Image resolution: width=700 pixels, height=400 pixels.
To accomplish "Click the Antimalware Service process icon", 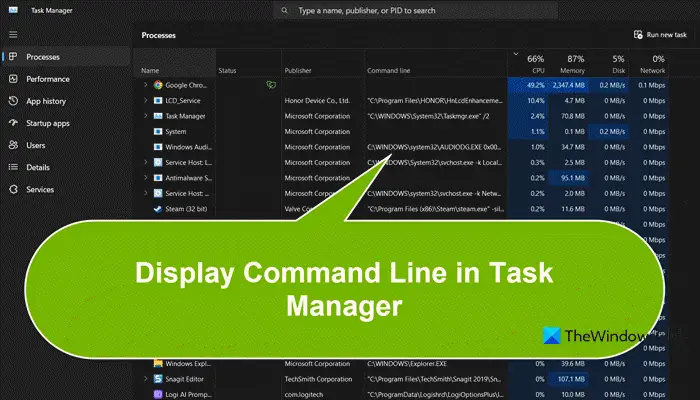I will [158, 178].
